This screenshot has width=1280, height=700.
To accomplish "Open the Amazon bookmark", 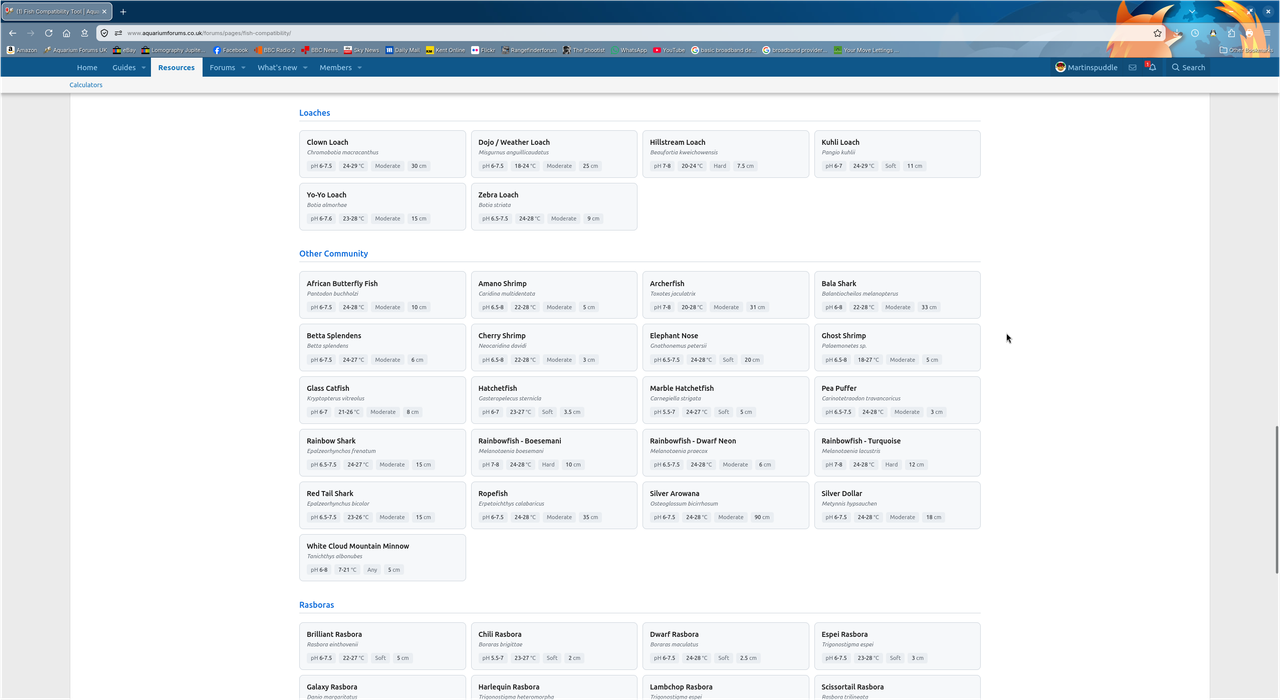I will [x=22, y=50].
